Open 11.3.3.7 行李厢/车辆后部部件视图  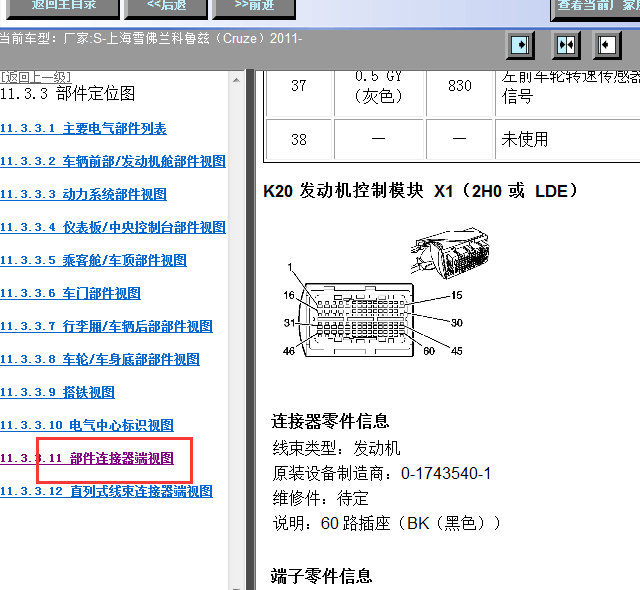click(x=106, y=326)
